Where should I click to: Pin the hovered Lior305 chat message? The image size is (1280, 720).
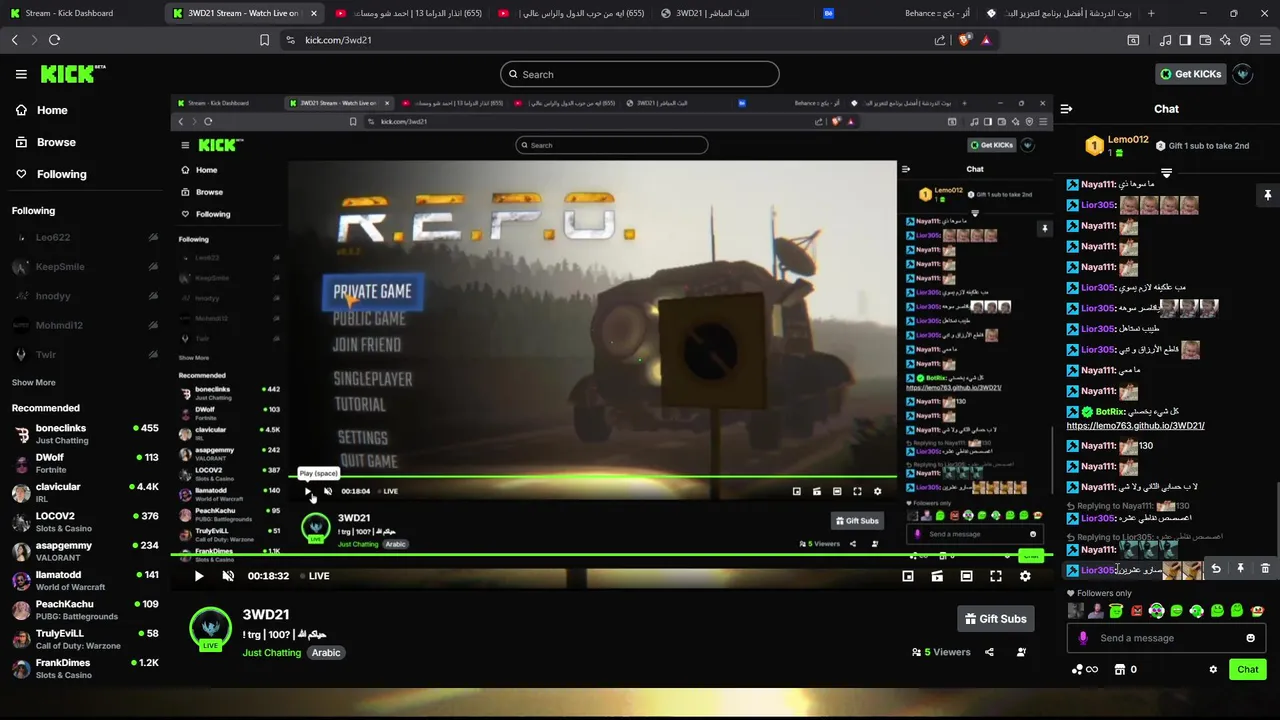[1240, 568]
